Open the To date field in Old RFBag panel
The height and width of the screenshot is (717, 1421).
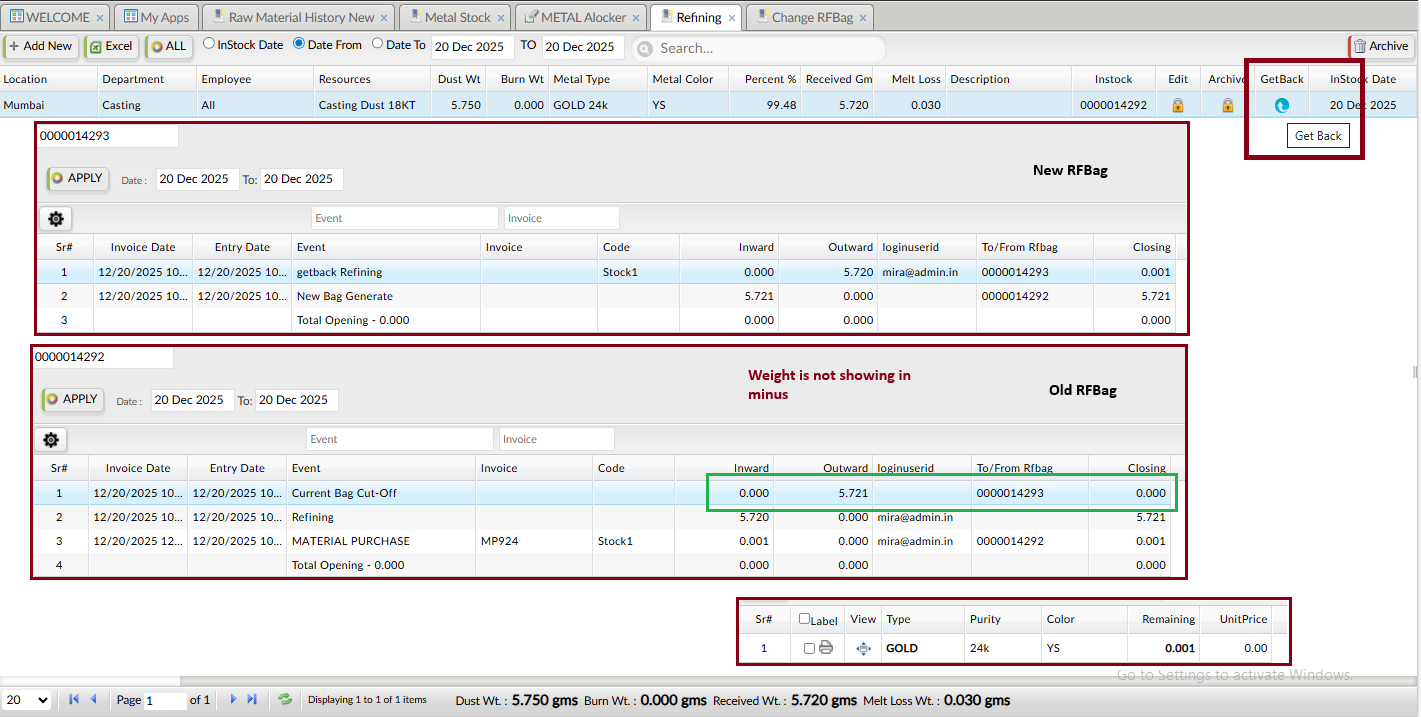point(296,400)
